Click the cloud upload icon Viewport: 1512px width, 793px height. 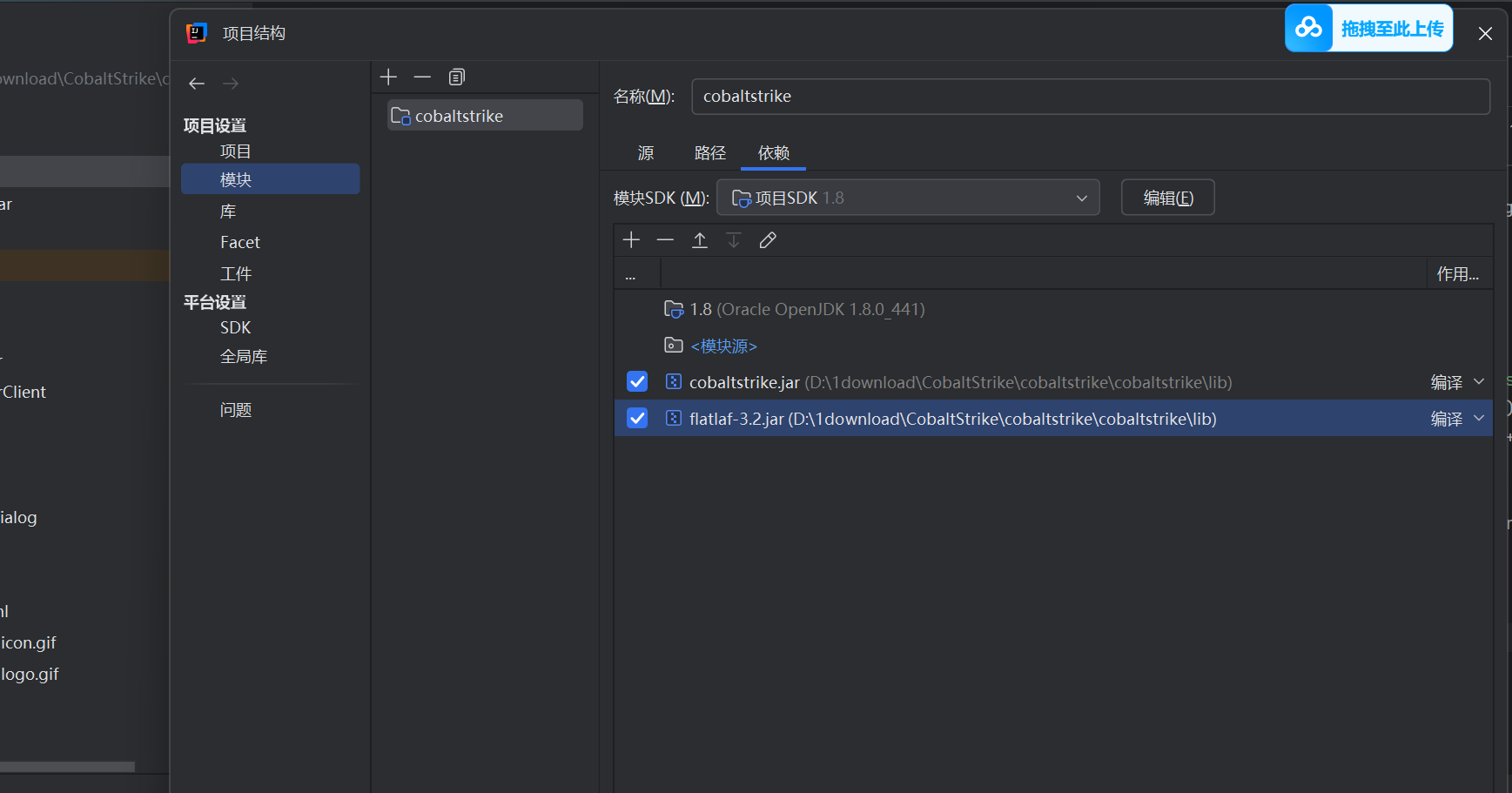click(1308, 28)
